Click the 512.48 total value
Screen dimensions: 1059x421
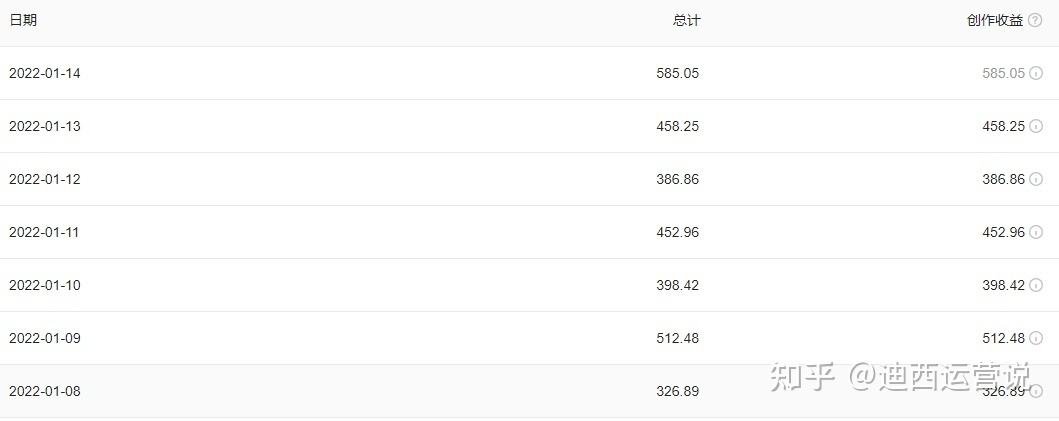coord(677,338)
